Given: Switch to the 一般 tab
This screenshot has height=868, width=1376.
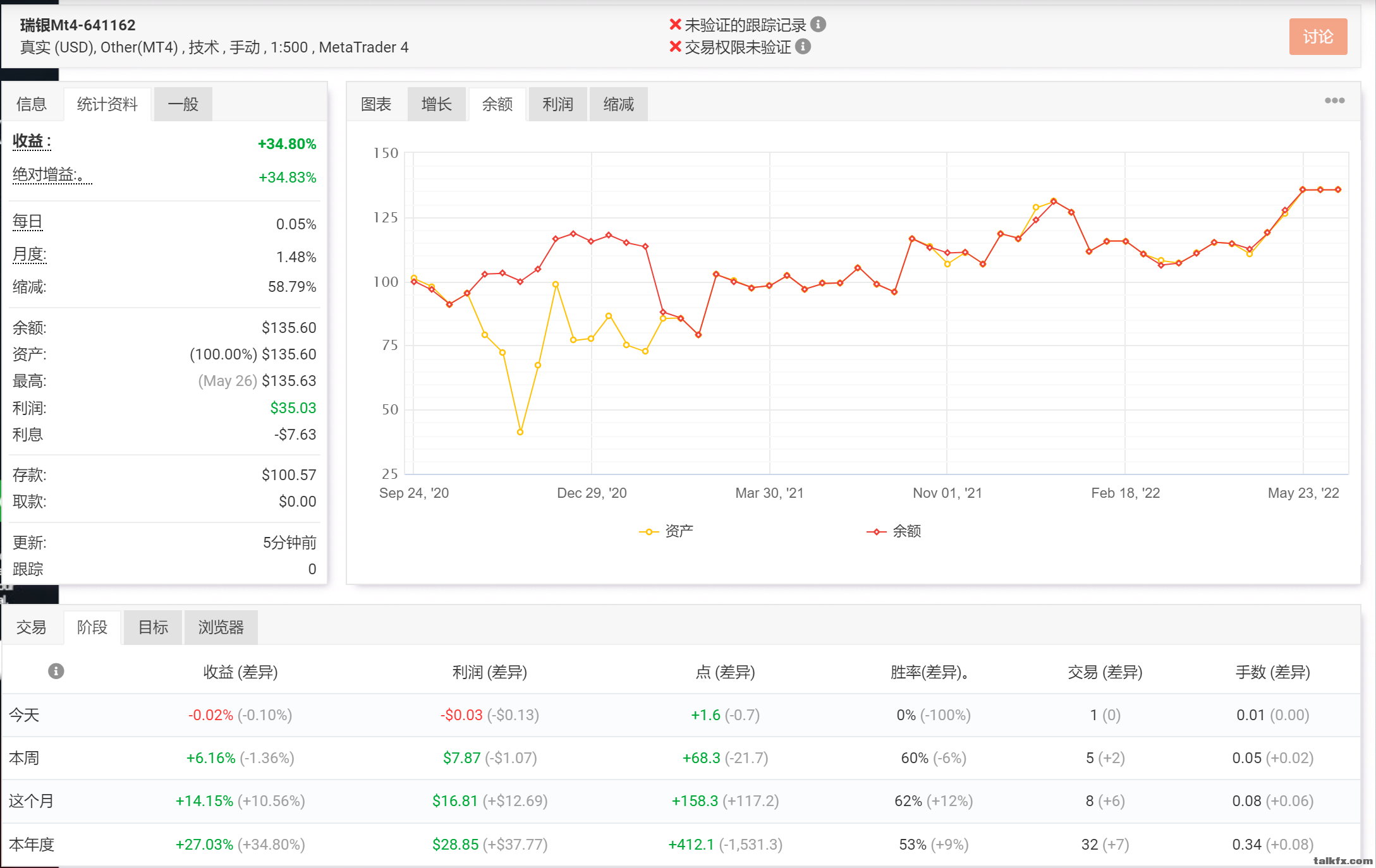Looking at the screenshot, I should [183, 104].
